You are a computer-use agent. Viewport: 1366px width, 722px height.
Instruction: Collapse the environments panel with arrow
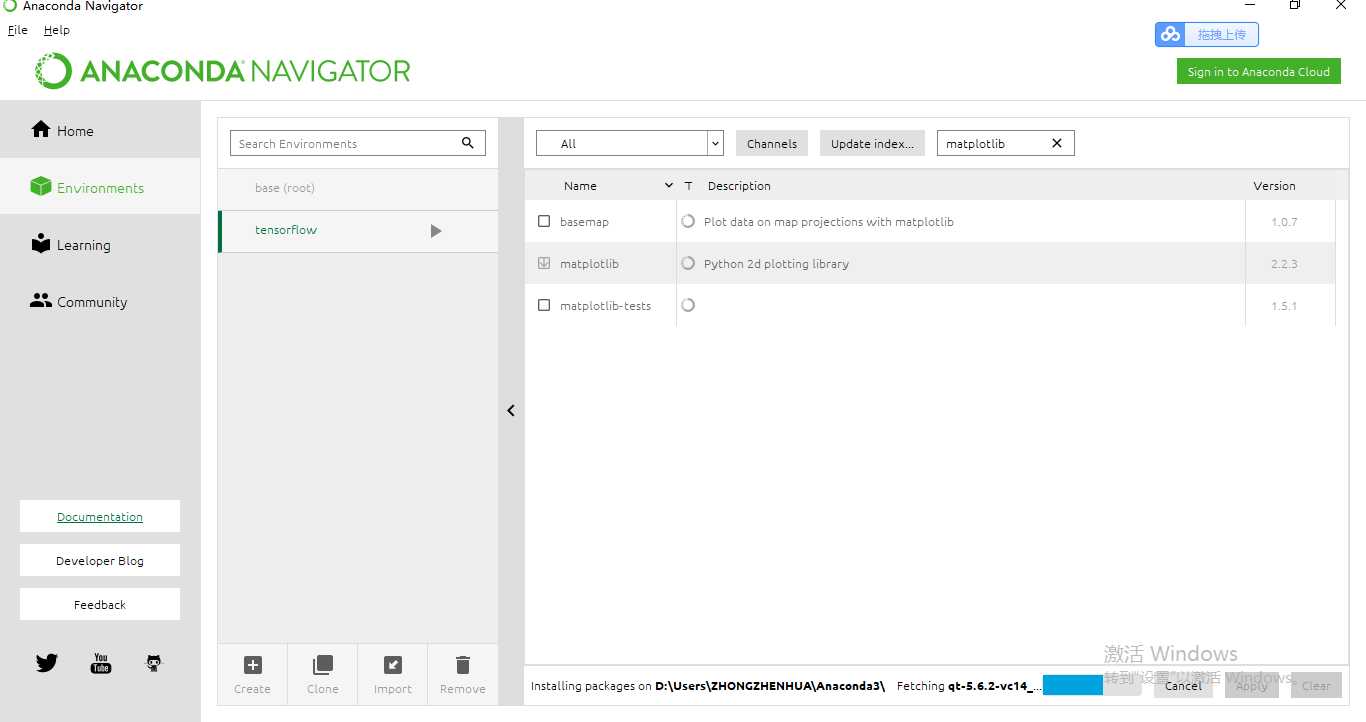511,410
